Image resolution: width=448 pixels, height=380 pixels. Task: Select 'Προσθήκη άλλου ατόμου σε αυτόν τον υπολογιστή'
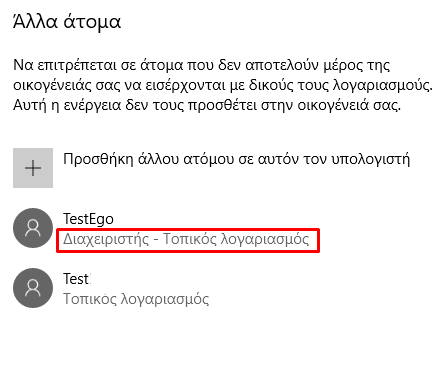pos(236,159)
